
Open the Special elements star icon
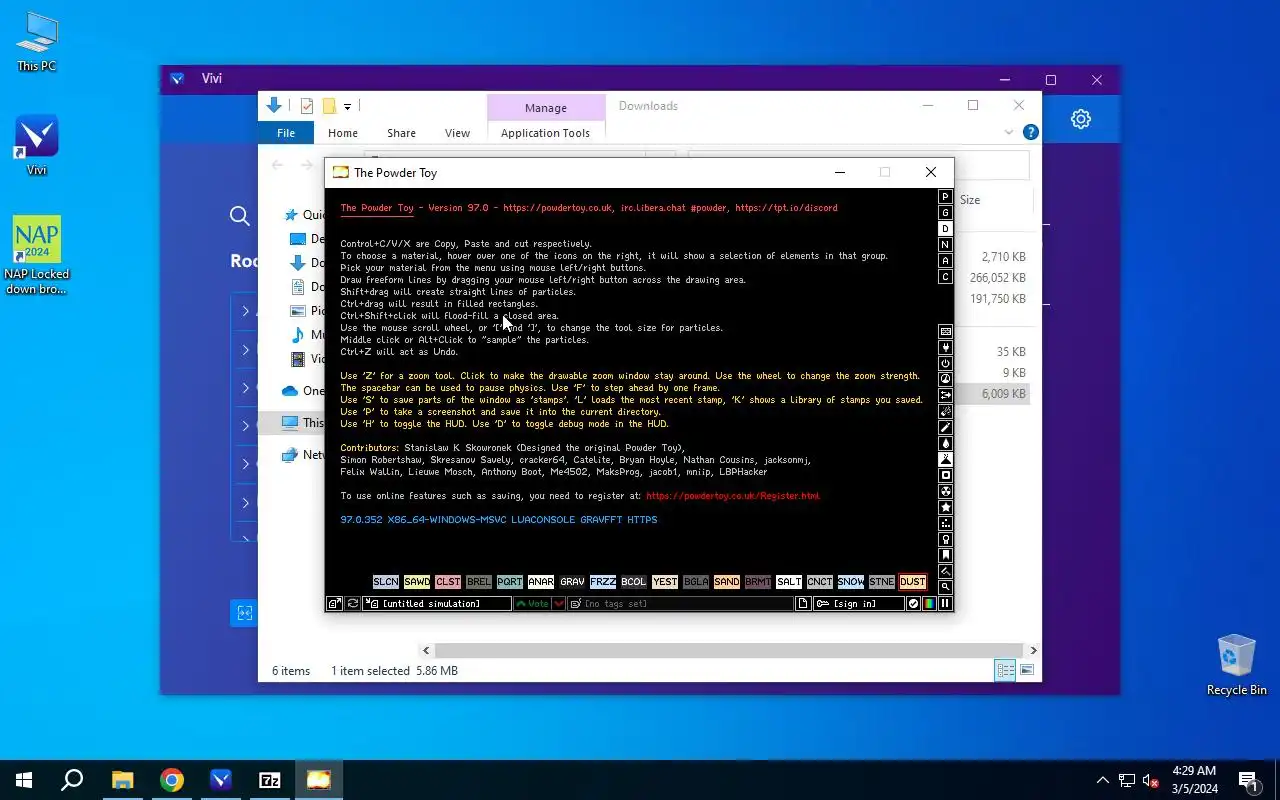(x=945, y=507)
